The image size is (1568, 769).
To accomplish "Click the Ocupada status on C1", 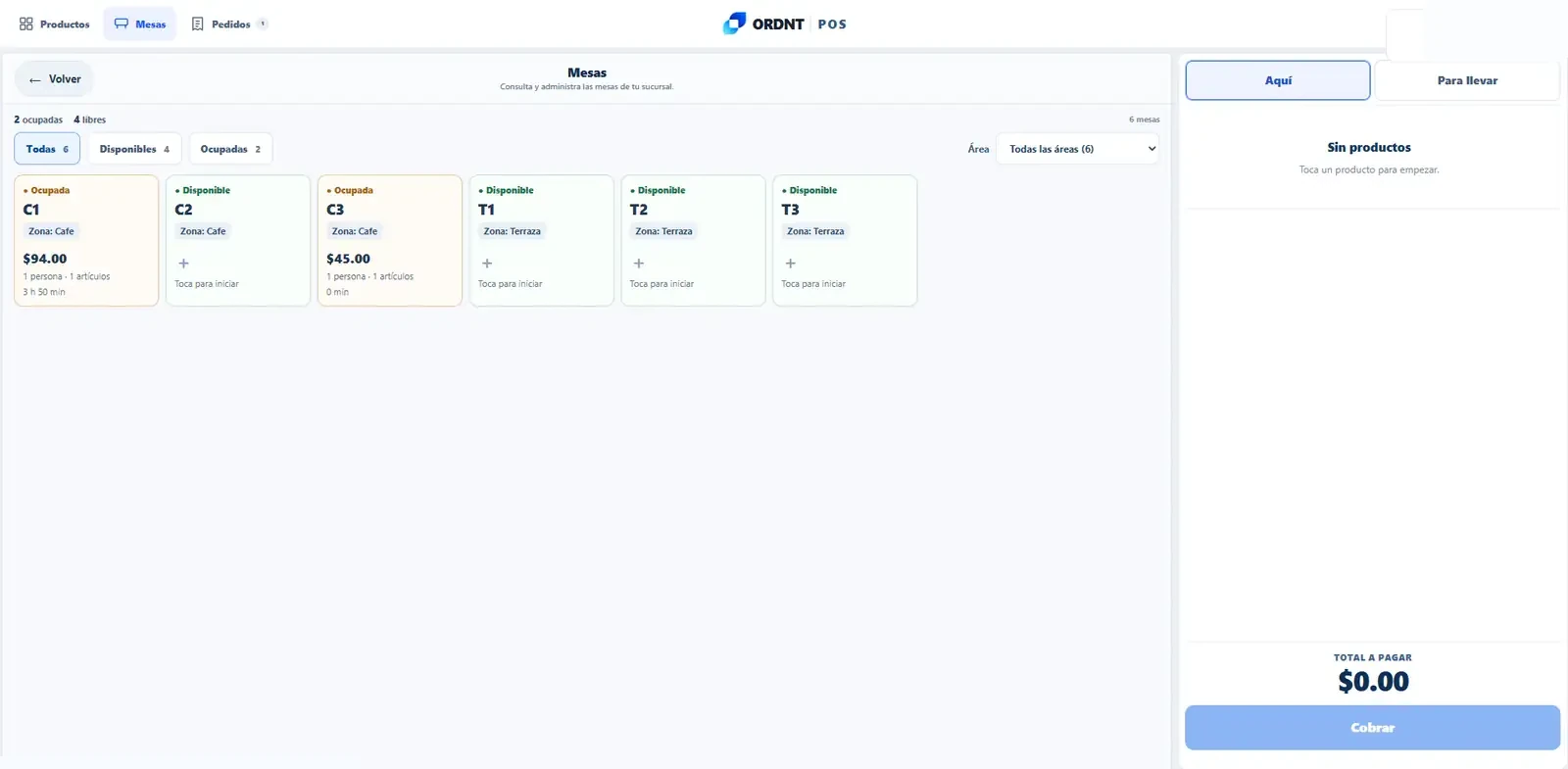I will click(47, 190).
